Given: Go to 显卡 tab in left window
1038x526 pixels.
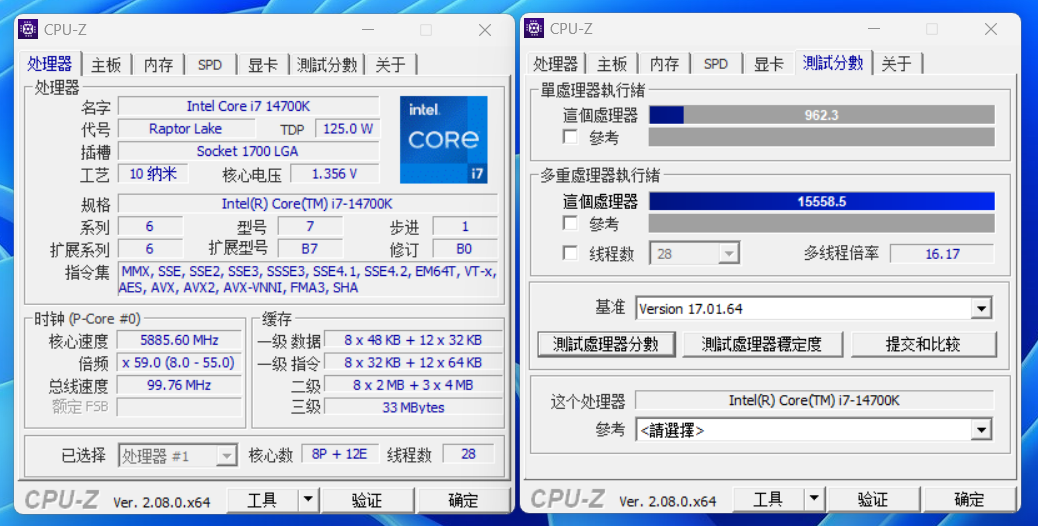Looking at the screenshot, I should pyautogui.click(x=263, y=65).
